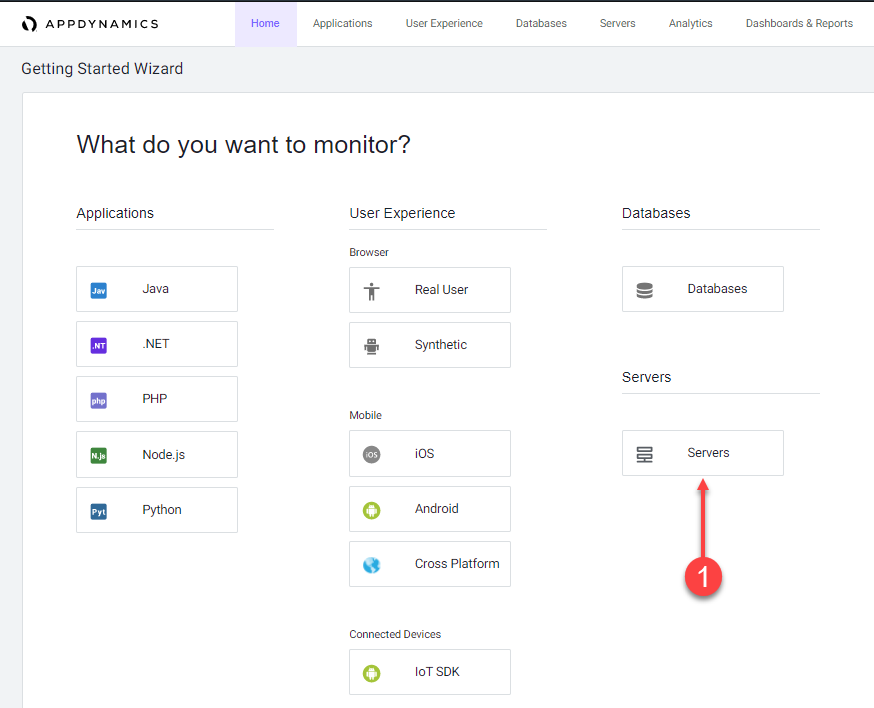Image resolution: width=874 pixels, height=708 pixels.
Task: Click the IoT SDK green icon
Action: 372,673
